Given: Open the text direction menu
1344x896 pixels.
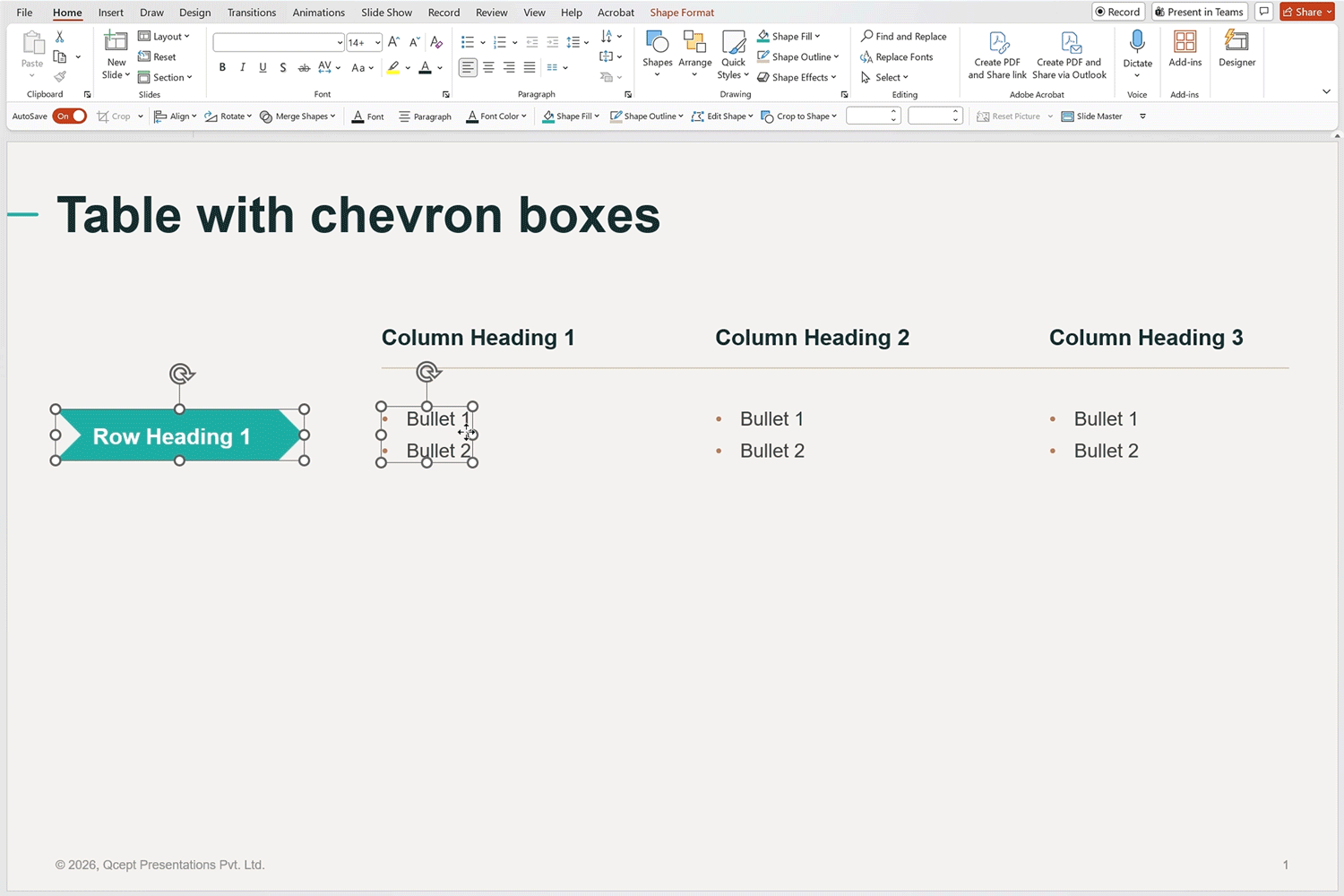Looking at the screenshot, I should [611, 37].
